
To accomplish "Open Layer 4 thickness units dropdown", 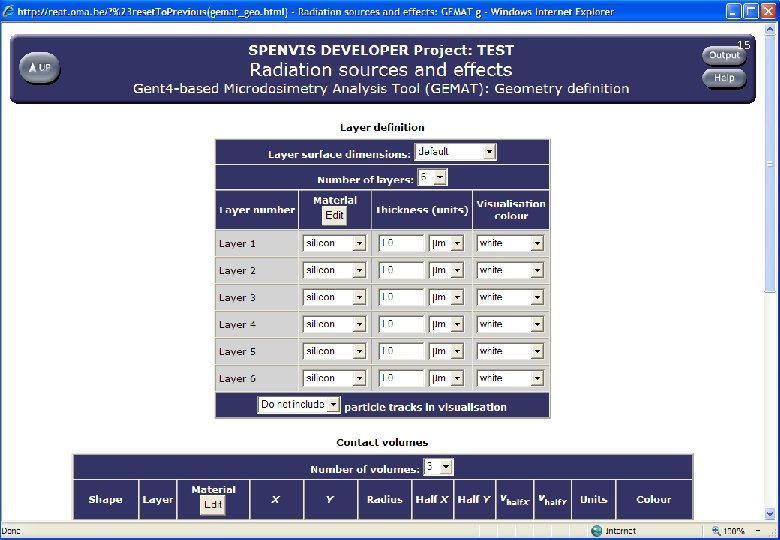I will (x=446, y=324).
